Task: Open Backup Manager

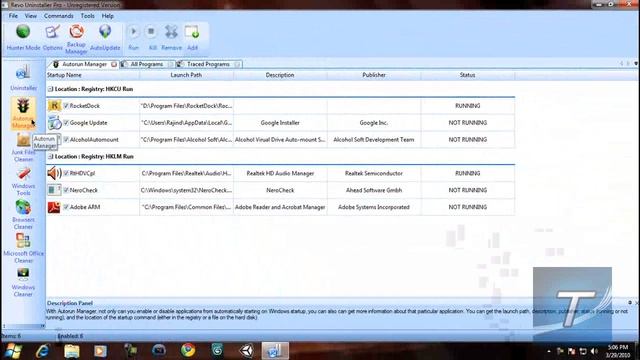Action: pyautogui.click(x=76, y=39)
